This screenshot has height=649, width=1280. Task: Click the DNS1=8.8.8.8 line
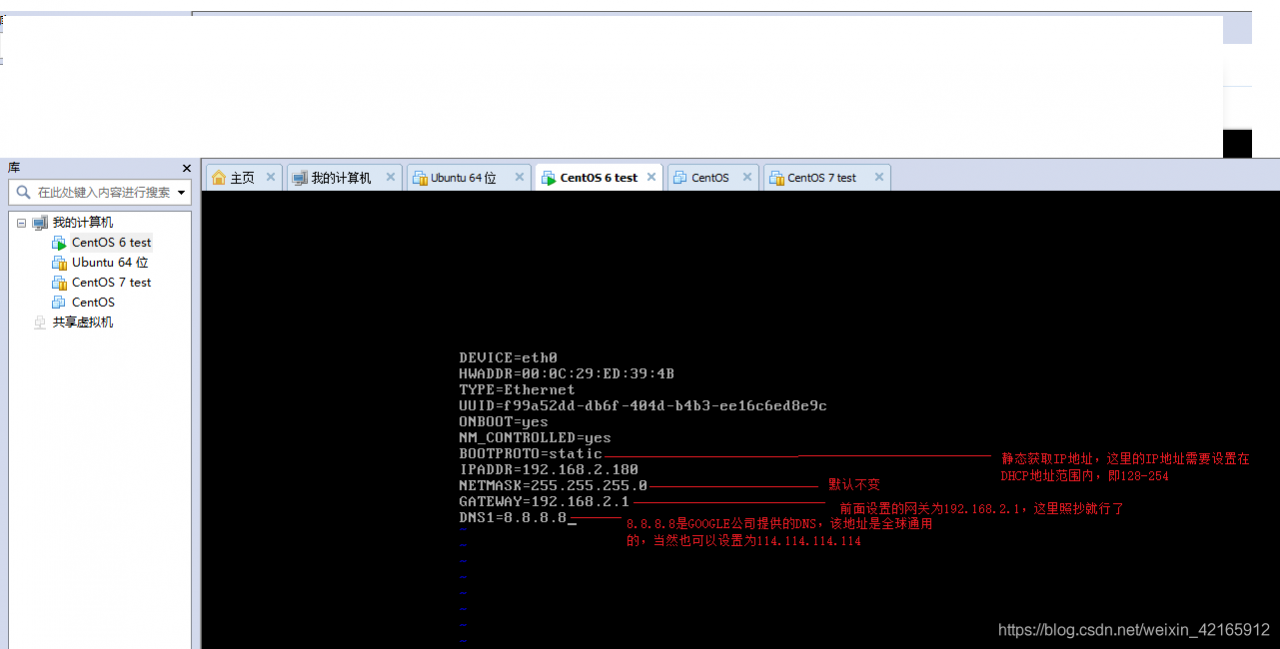513,517
